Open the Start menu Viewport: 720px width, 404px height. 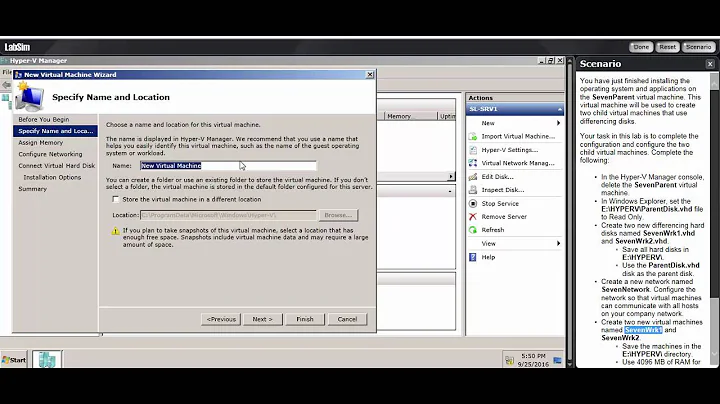[x=14, y=360]
